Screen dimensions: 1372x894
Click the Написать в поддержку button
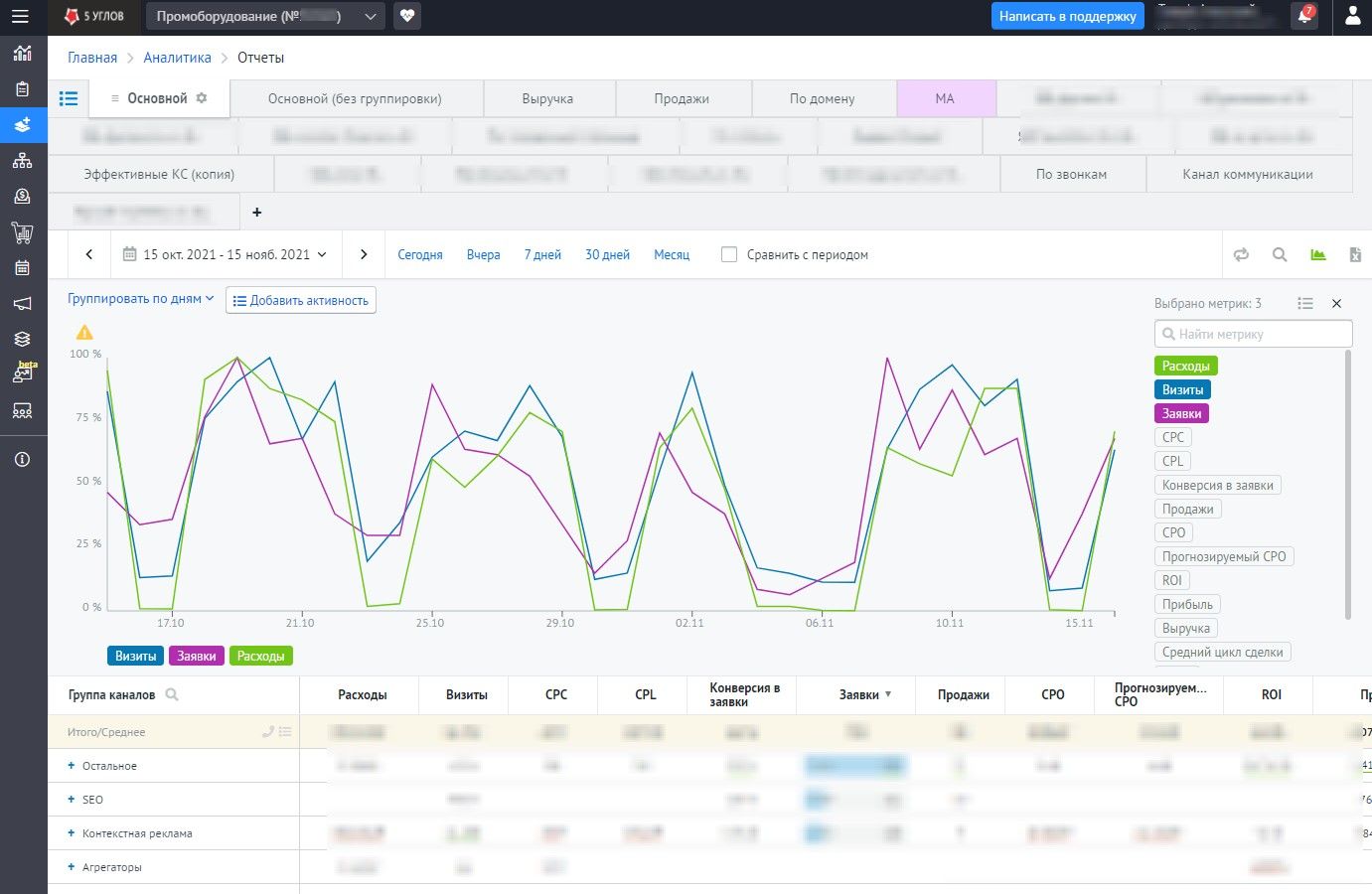point(1067,17)
